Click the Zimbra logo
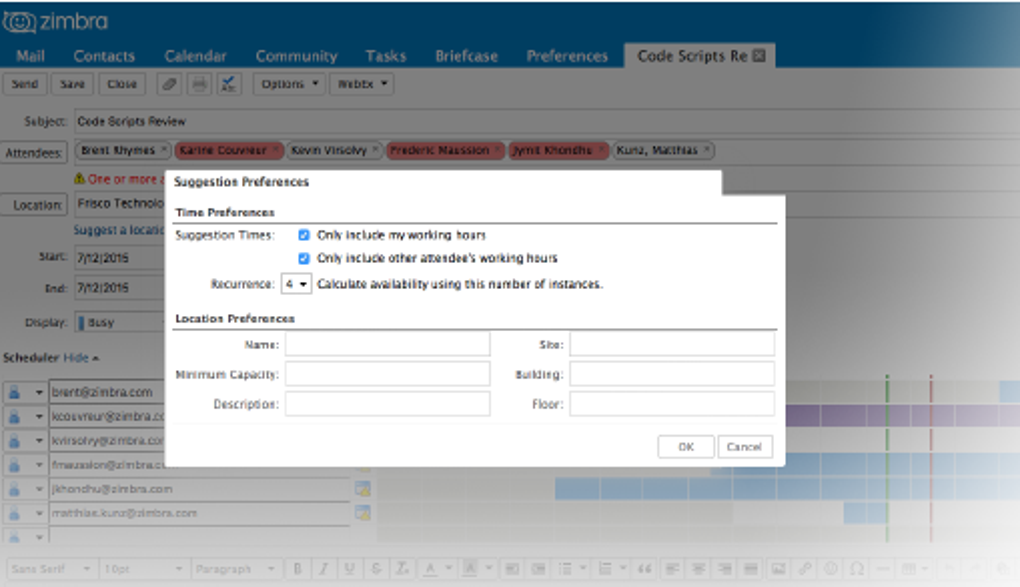Image resolution: width=1020 pixels, height=587 pixels. coord(55,21)
